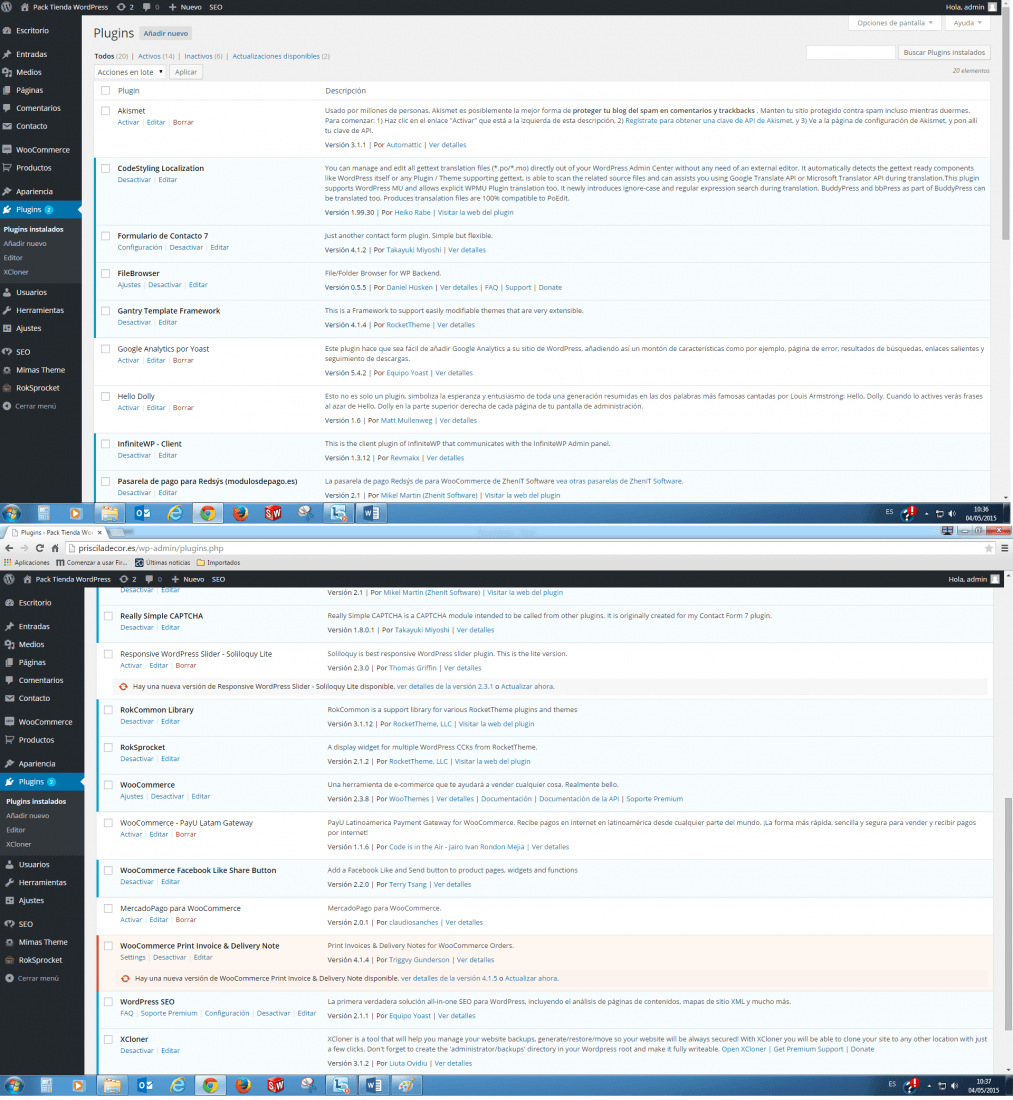Tick the MercadoPago para WooCommerce checkbox
Image resolution: width=1013 pixels, height=1100 pixels.
coord(108,908)
